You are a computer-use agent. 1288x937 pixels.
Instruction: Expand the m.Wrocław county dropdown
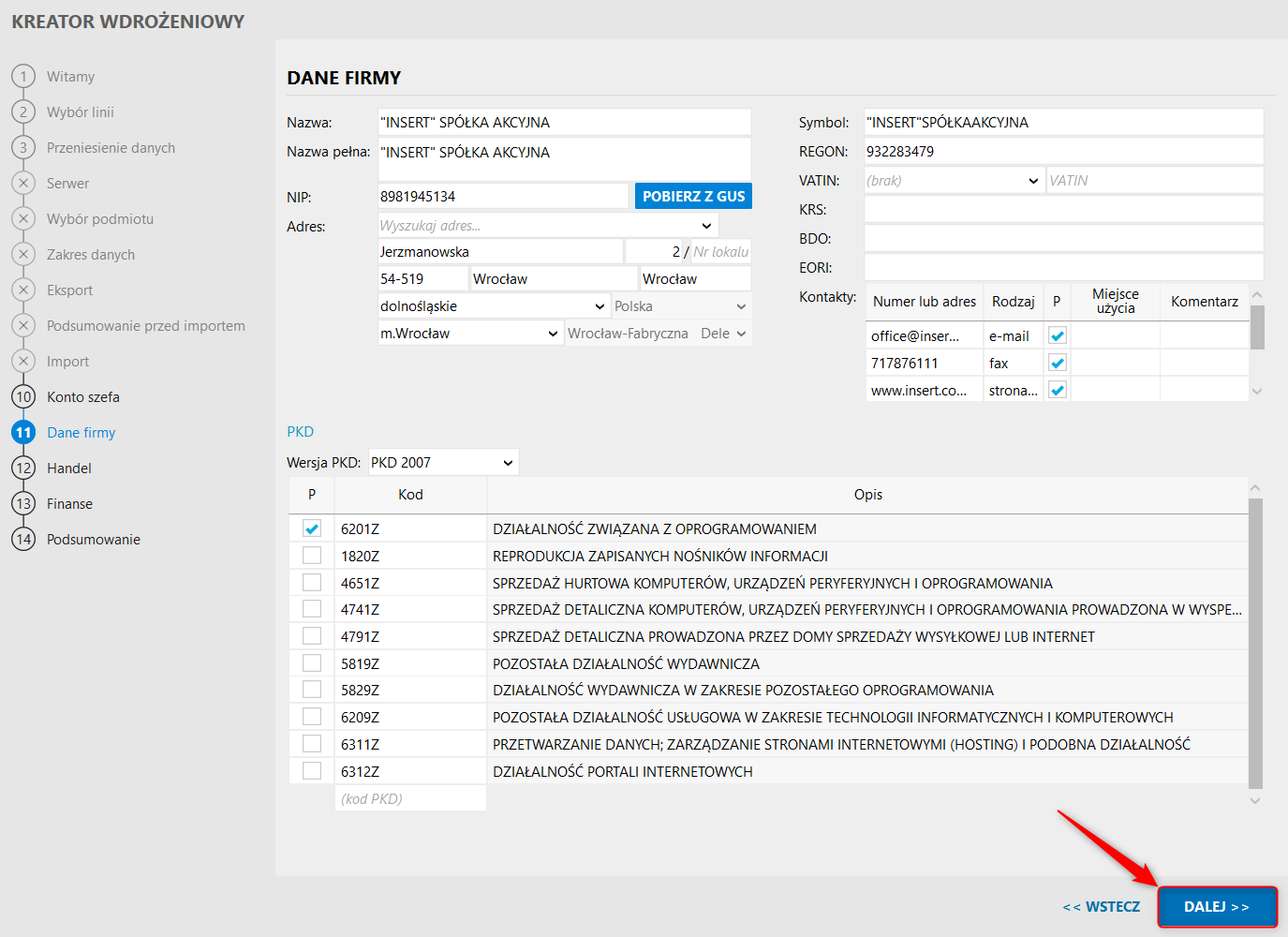(x=553, y=334)
